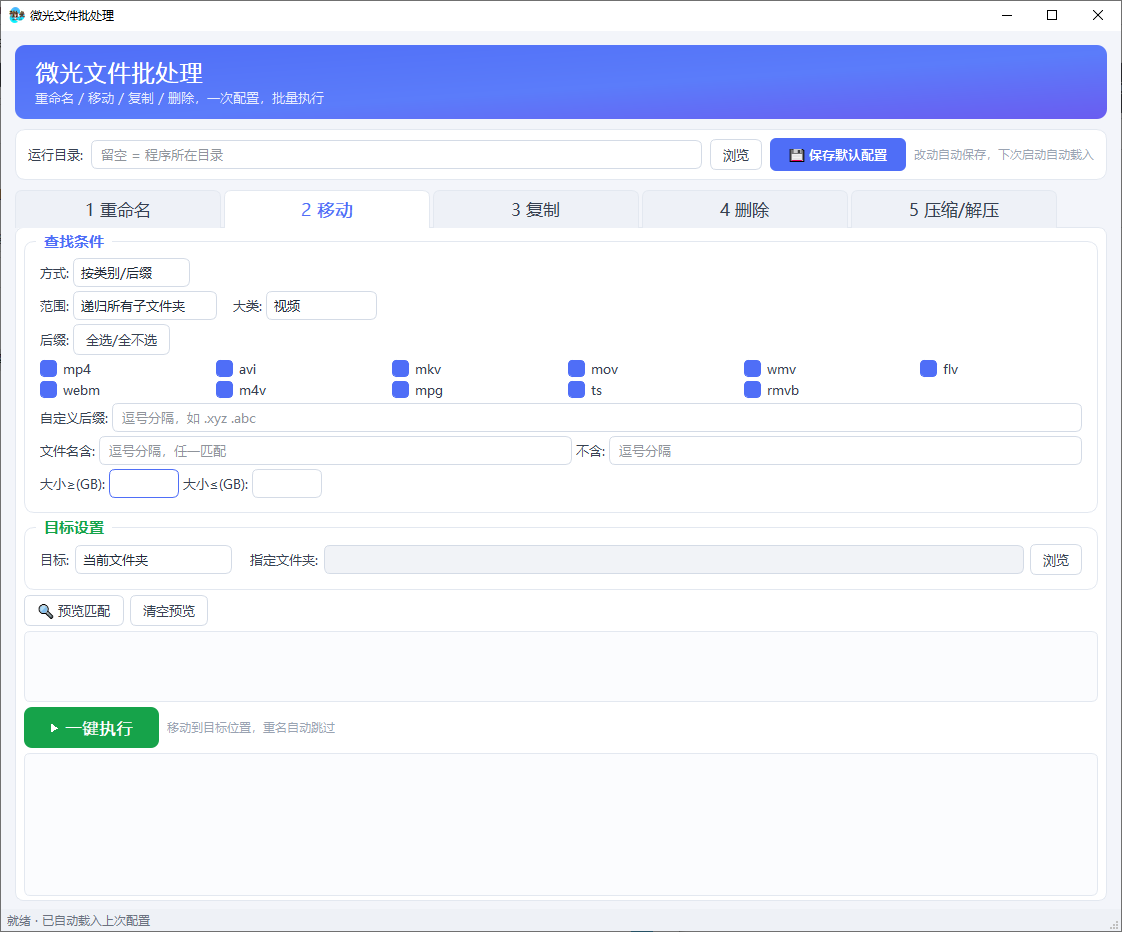This screenshot has height=932, width=1122.
Task: Focus the 文件名含 input field
Action: (335, 451)
